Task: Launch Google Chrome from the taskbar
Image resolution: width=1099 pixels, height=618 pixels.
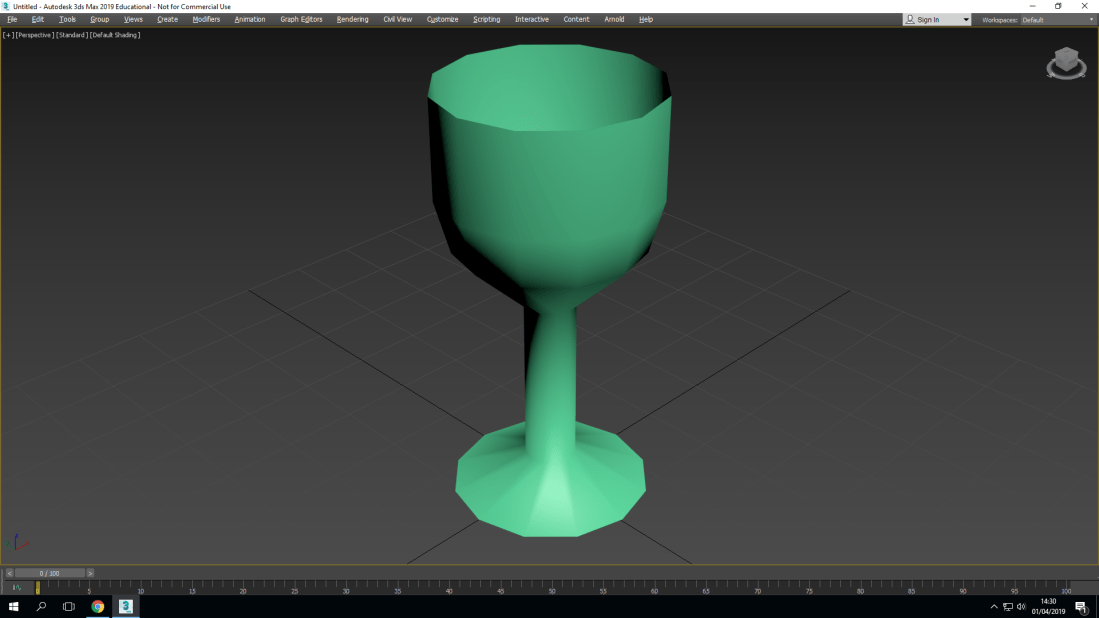Action: coord(97,606)
